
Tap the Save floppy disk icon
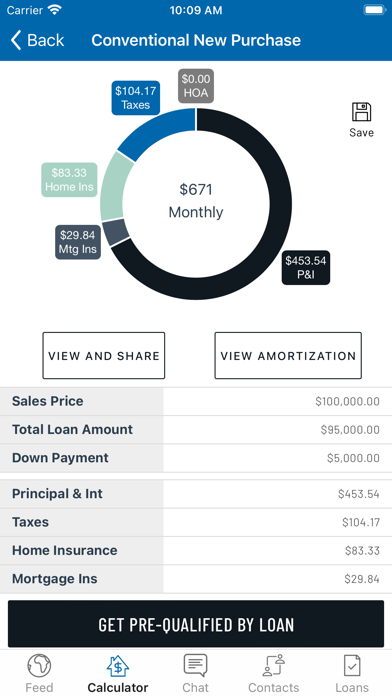[361, 112]
